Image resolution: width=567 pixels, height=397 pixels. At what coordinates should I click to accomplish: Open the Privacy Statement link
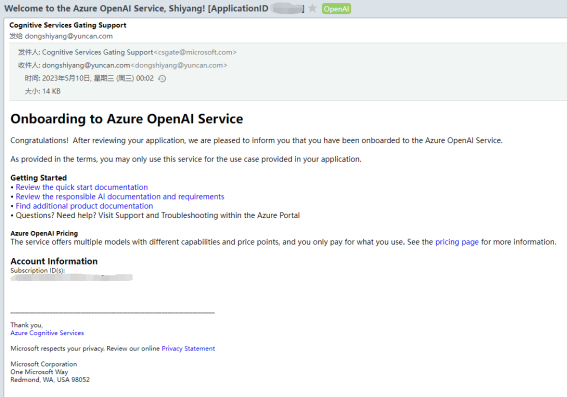(188, 349)
